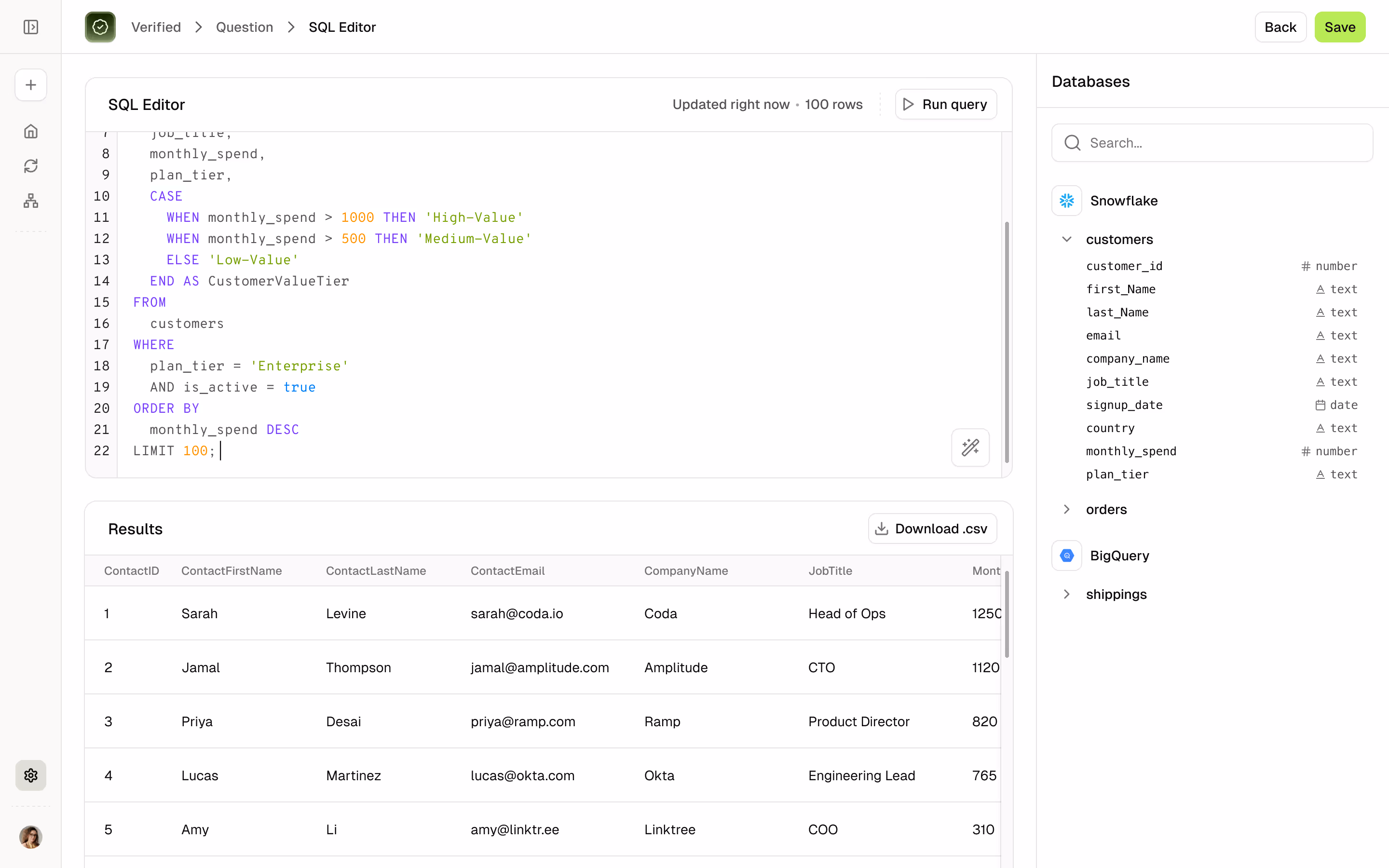Open settings gear in sidebar

(31, 775)
